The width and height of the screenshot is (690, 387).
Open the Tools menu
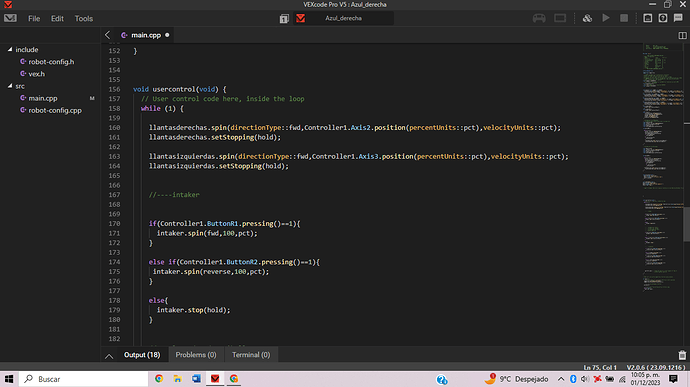click(84, 18)
